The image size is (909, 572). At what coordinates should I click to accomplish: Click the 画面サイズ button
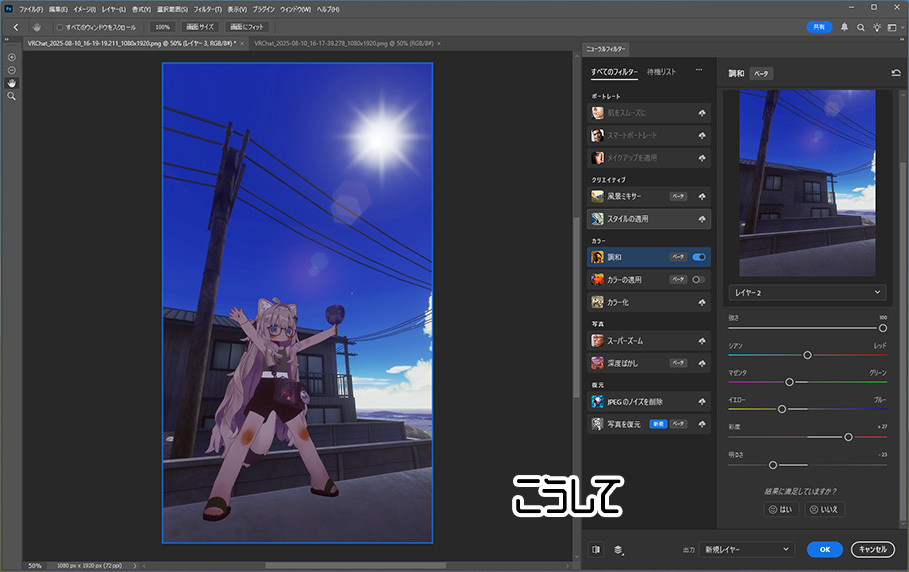[x=200, y=27]
